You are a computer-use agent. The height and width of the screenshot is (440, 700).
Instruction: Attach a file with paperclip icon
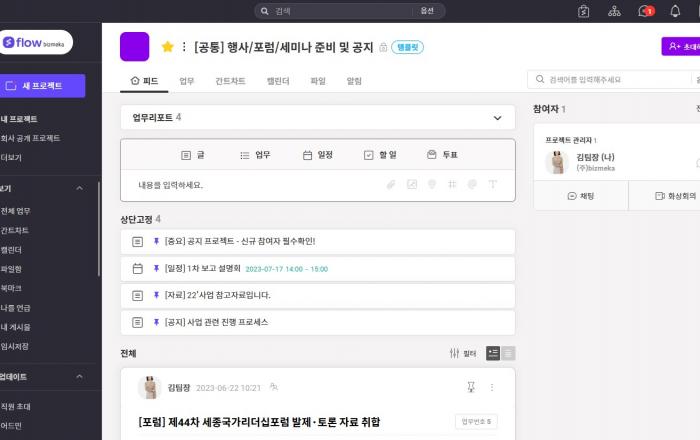coord(391,184)
